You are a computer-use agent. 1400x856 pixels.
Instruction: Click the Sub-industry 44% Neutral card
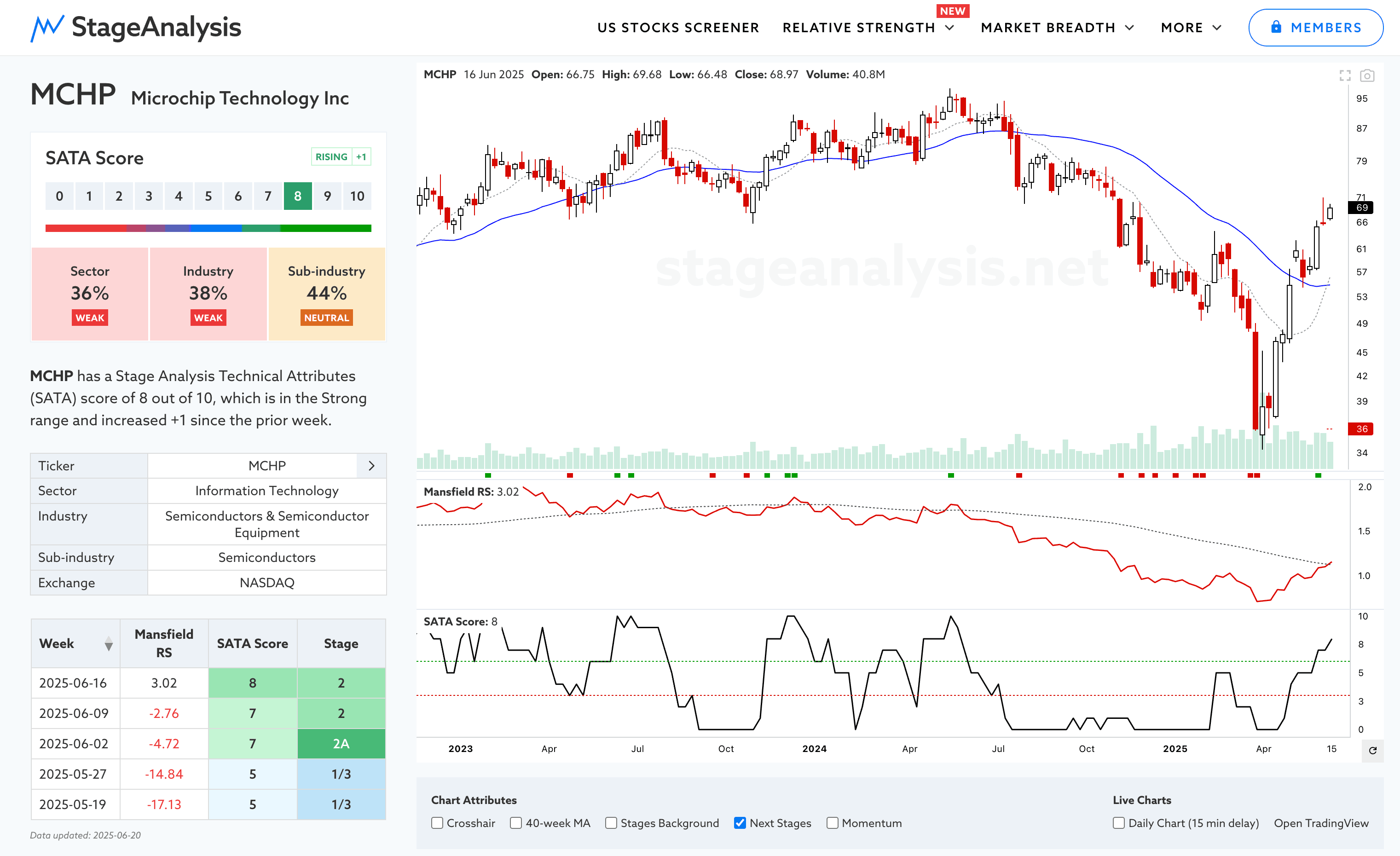pos(327,294)
